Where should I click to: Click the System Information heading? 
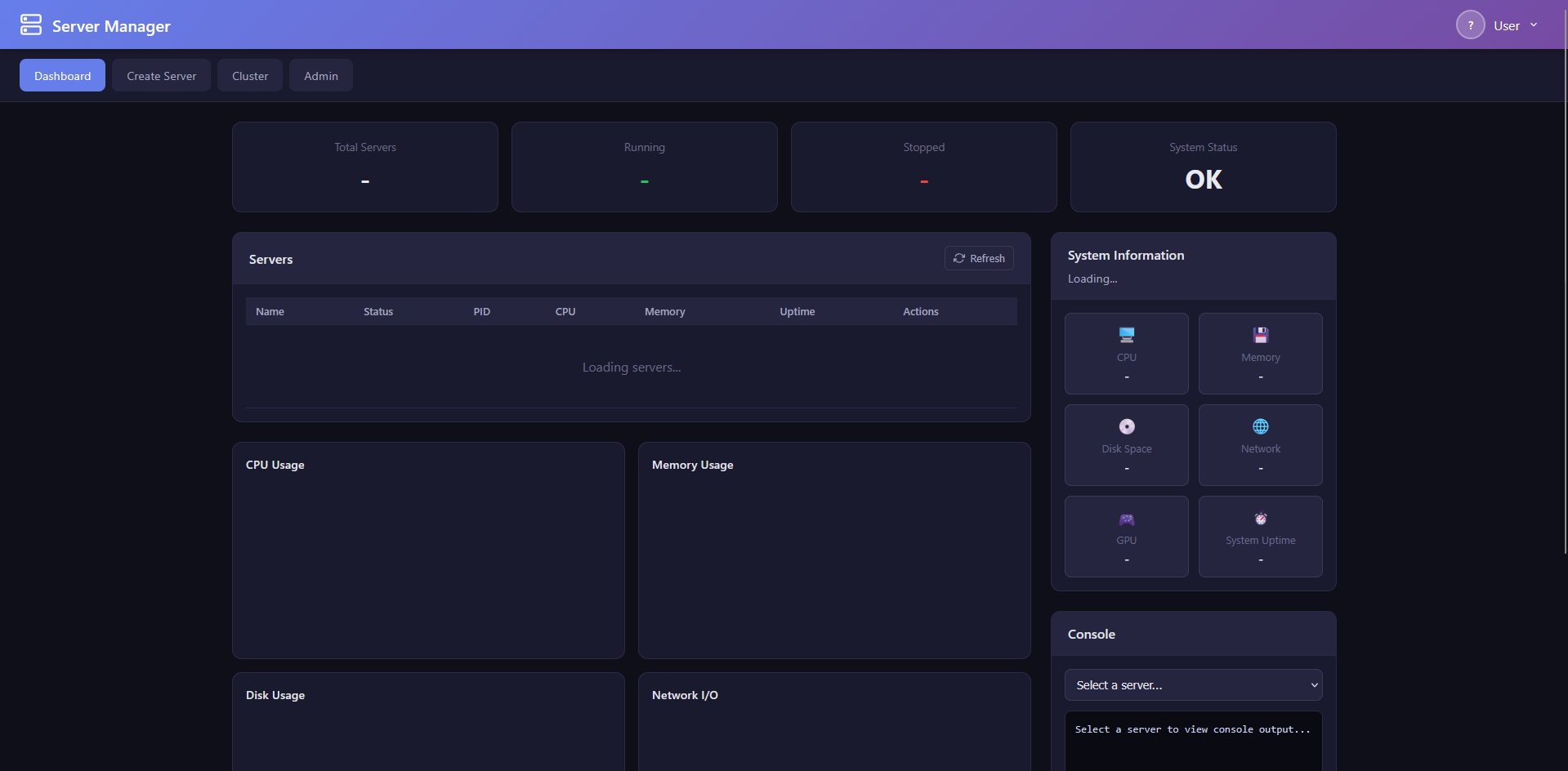click(x=1126, y=256)
